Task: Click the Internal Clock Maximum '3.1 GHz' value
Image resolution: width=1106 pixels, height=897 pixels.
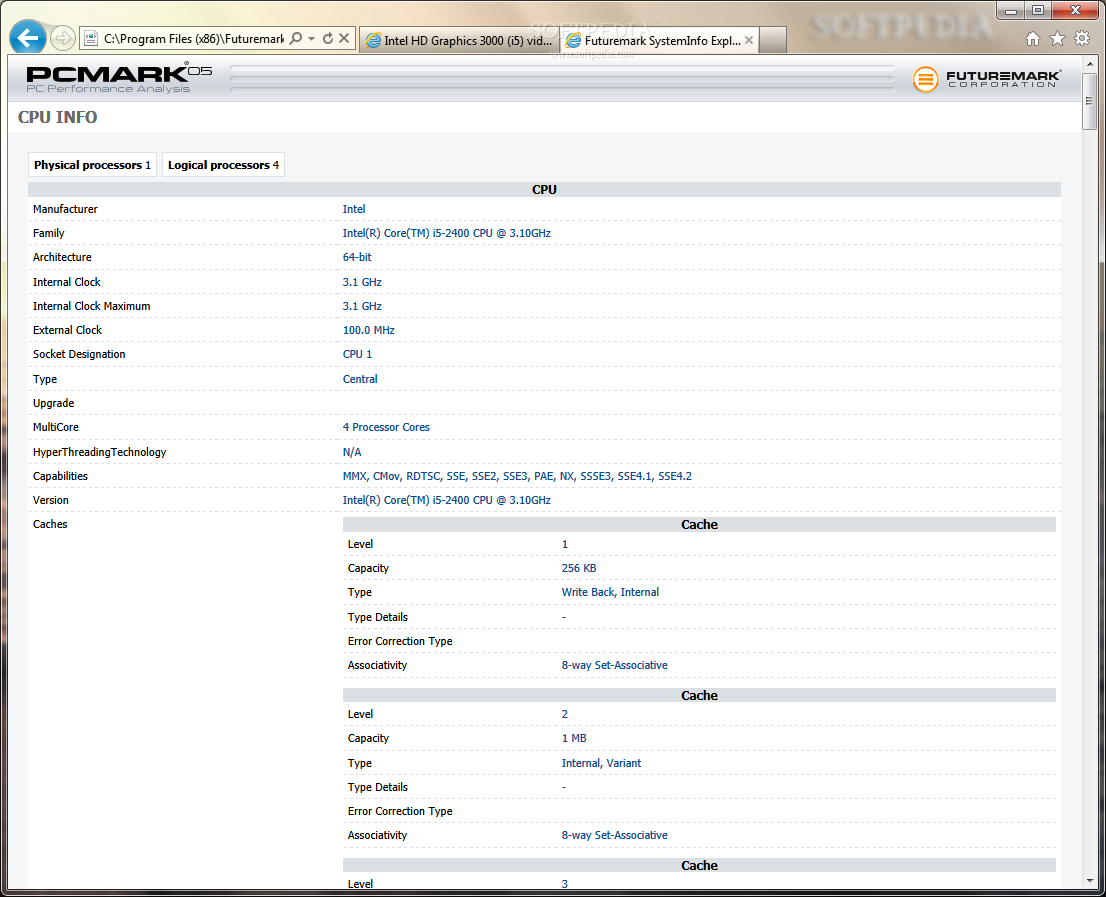Action: (x=362, y=306)
